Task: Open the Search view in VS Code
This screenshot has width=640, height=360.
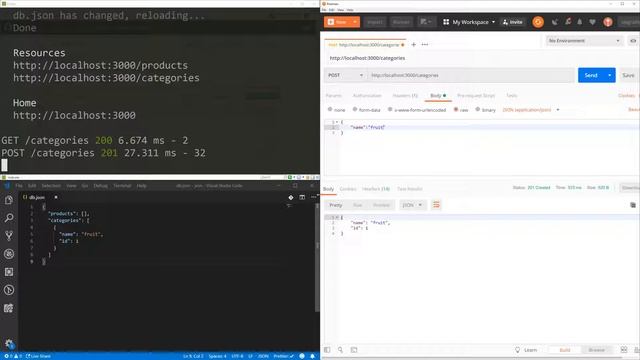Action: (9, 218)
